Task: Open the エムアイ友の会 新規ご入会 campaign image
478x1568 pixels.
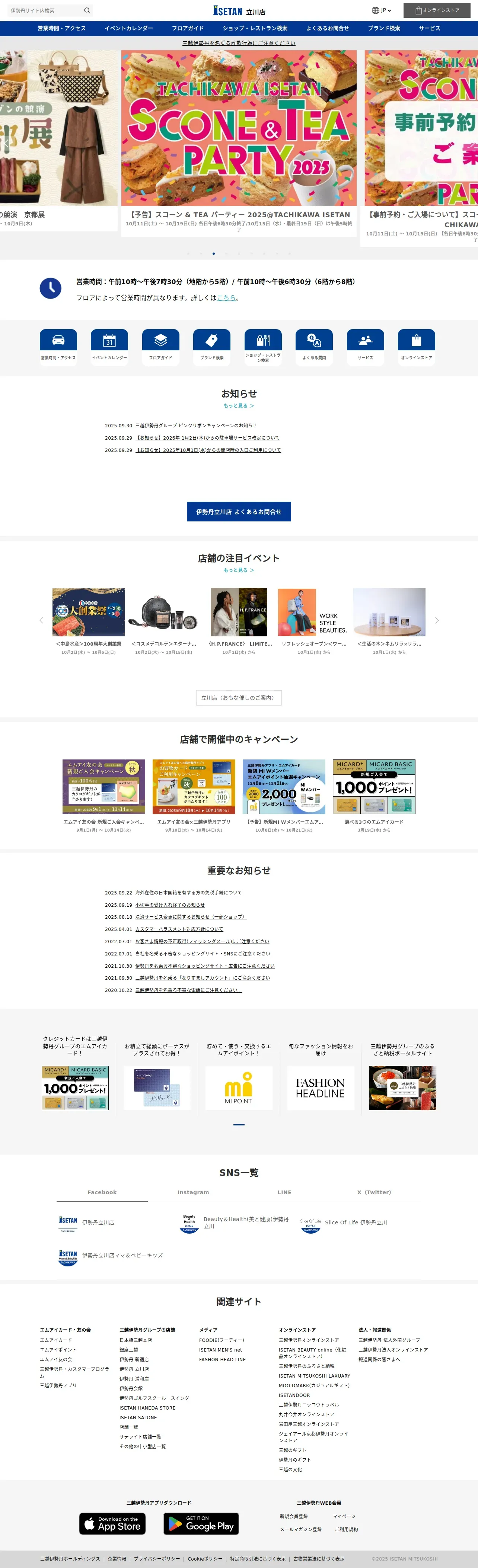Action: (x=103, y=787)
